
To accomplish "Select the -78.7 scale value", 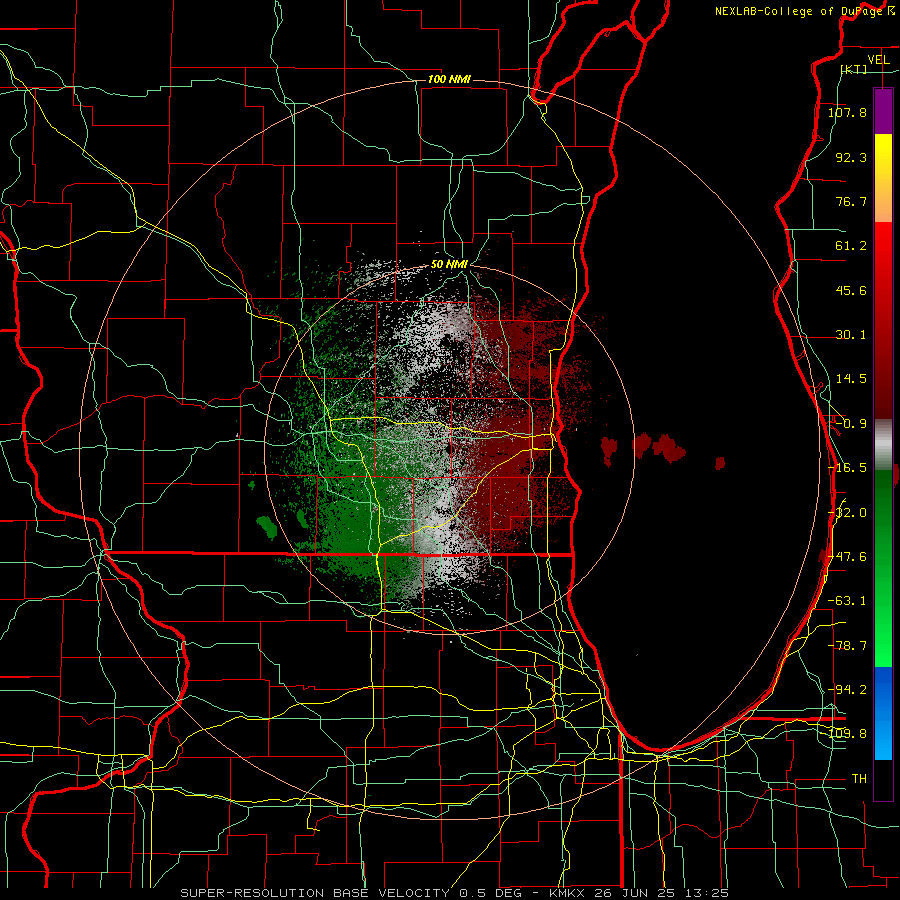I will tap(847, 646).
